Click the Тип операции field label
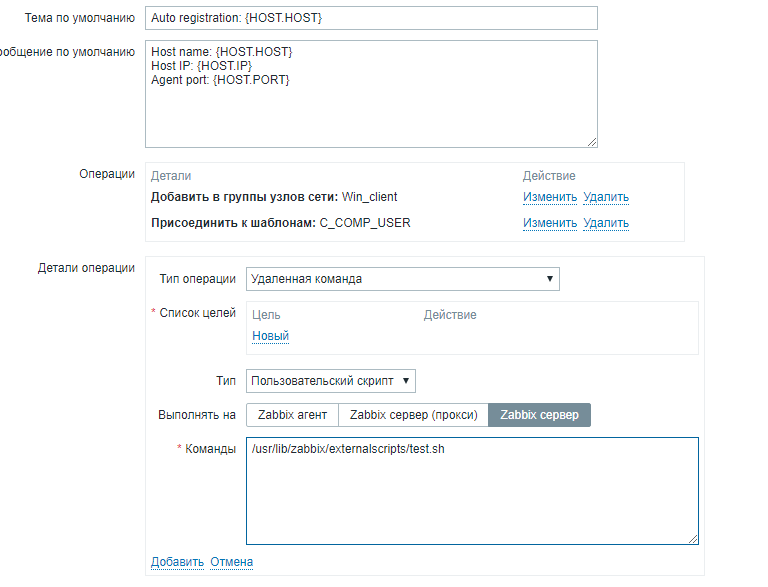Viewport: 768px width, 587px height. [x=197, y=279]
